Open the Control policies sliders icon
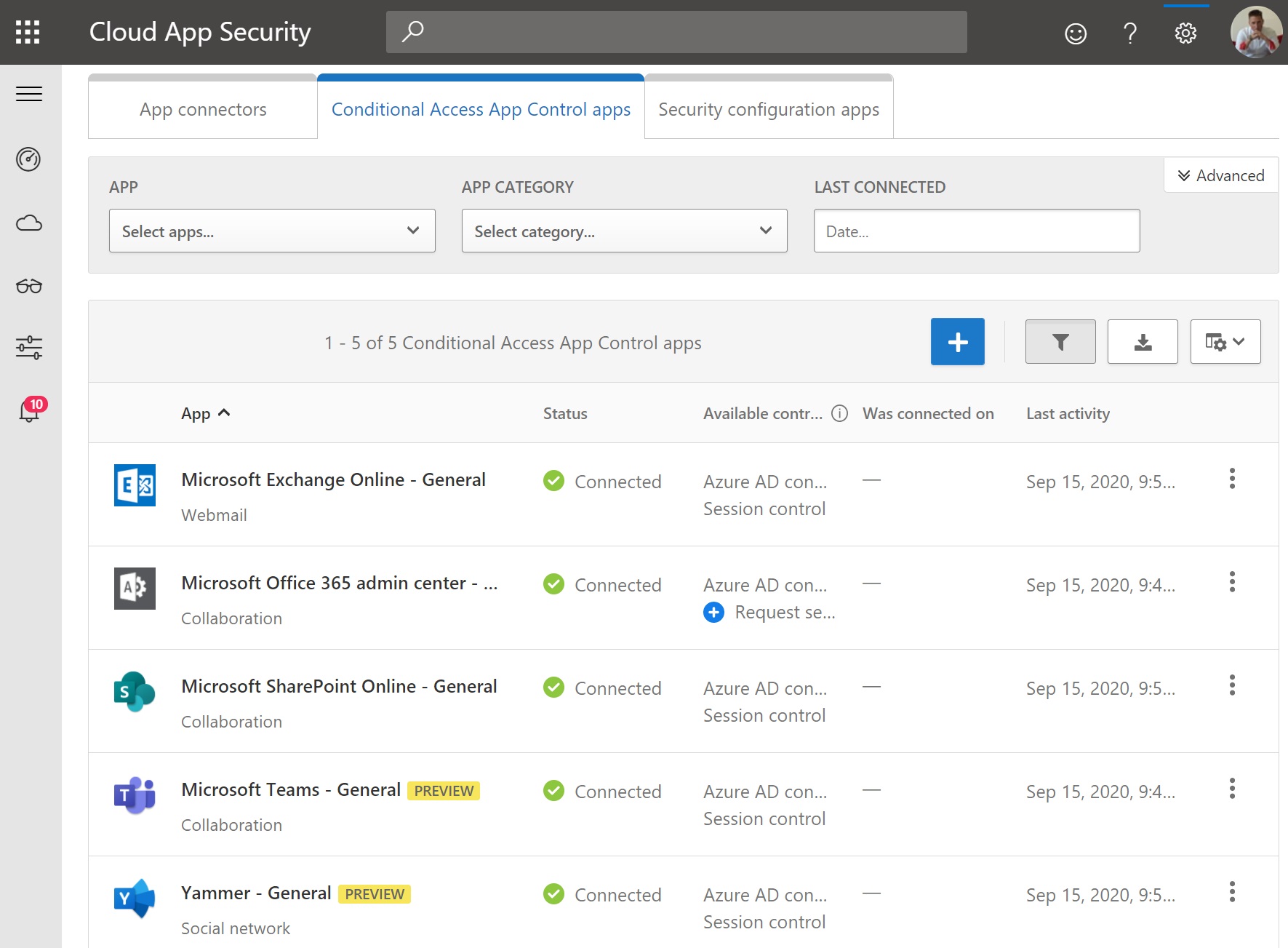Viewport: 1288px width, 948px height. click(28, 348)
